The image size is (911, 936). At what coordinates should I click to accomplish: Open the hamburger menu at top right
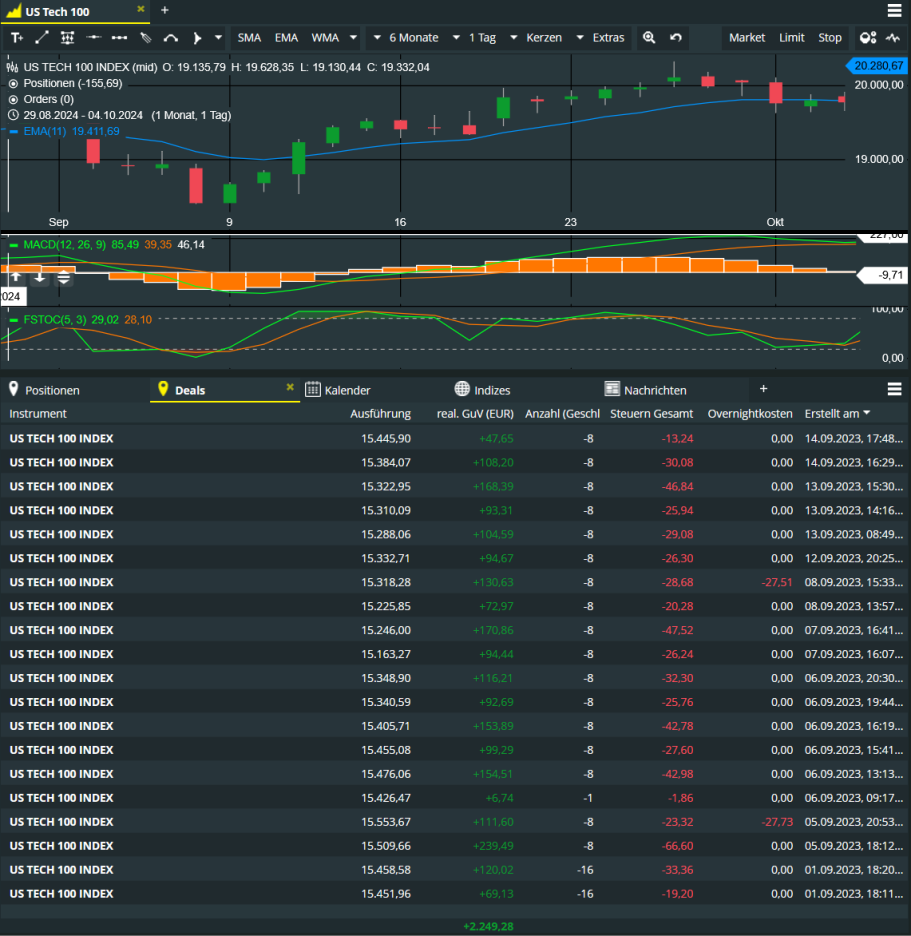point(894,10)
